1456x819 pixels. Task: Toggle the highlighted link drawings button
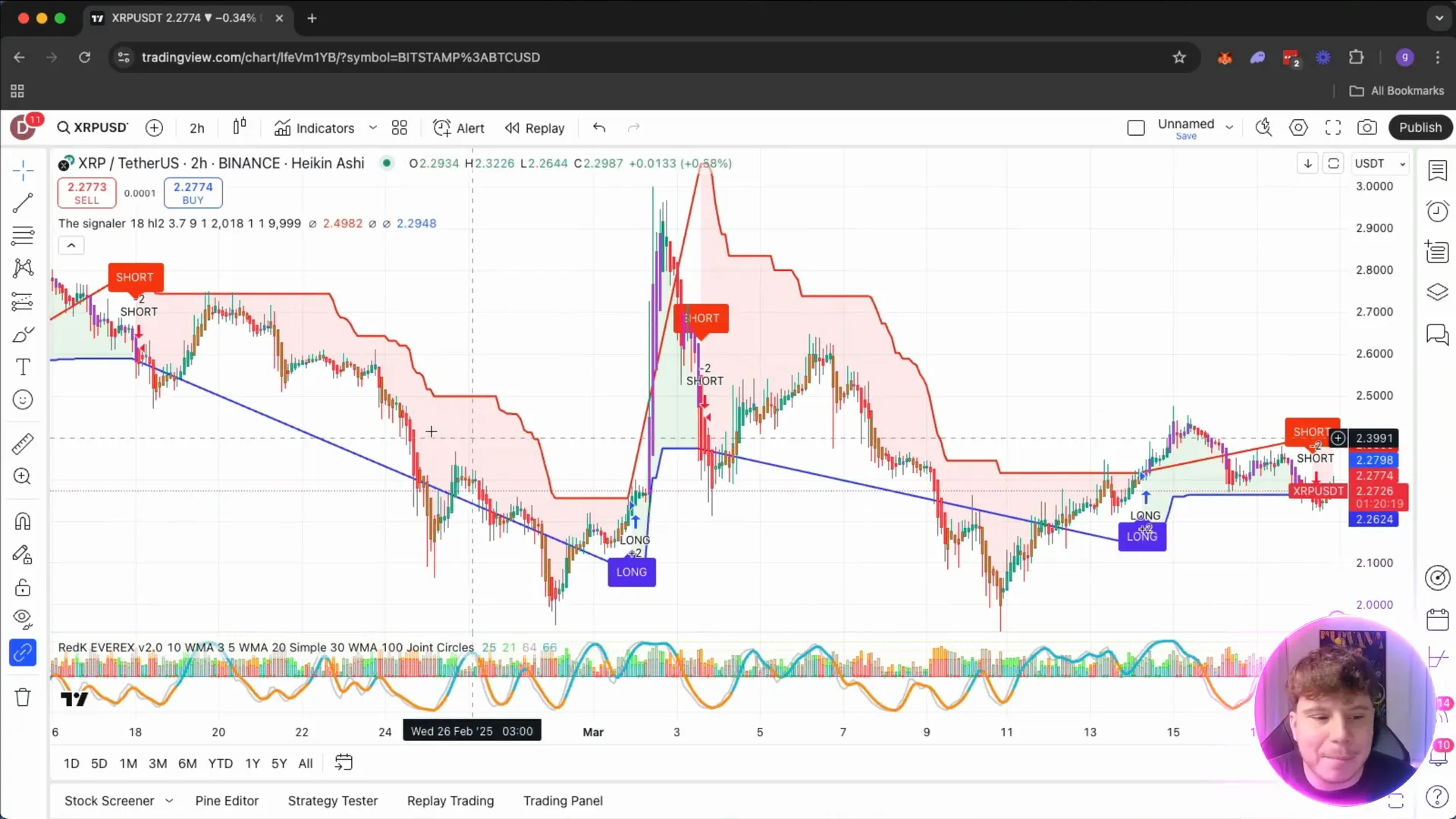tap(23, 652)
